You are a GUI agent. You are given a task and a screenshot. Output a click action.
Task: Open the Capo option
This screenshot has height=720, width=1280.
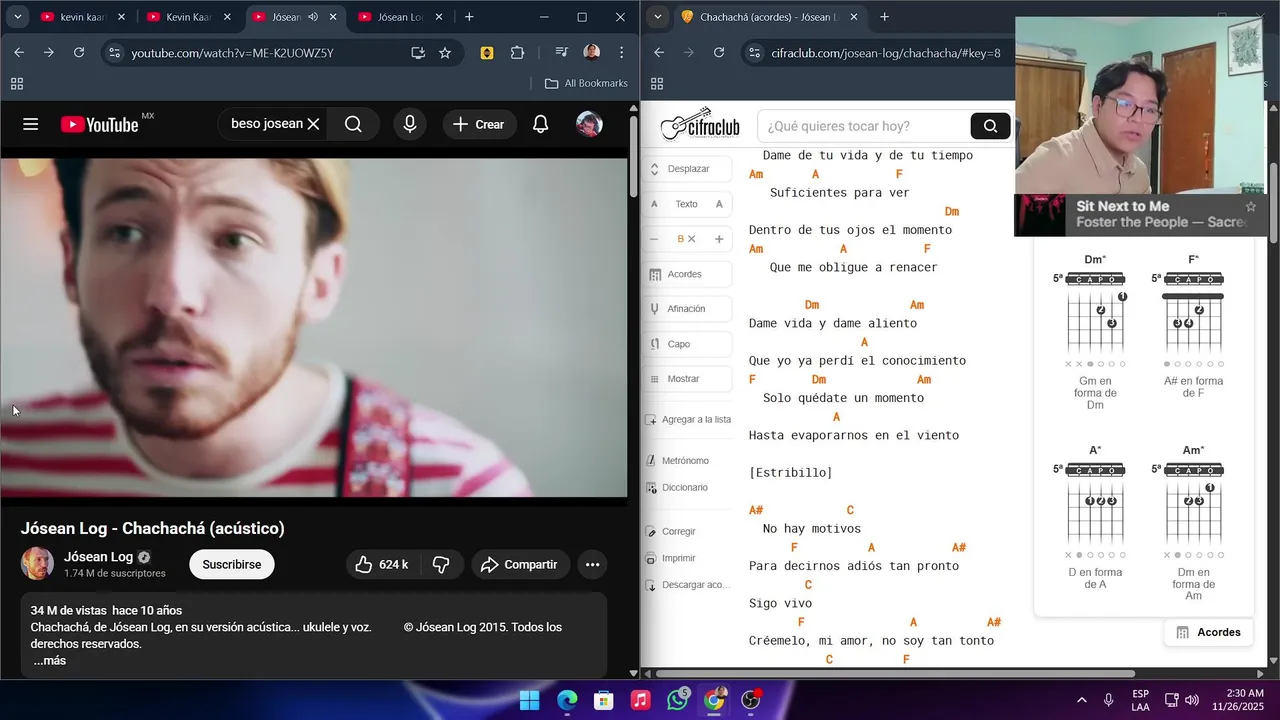686,344
